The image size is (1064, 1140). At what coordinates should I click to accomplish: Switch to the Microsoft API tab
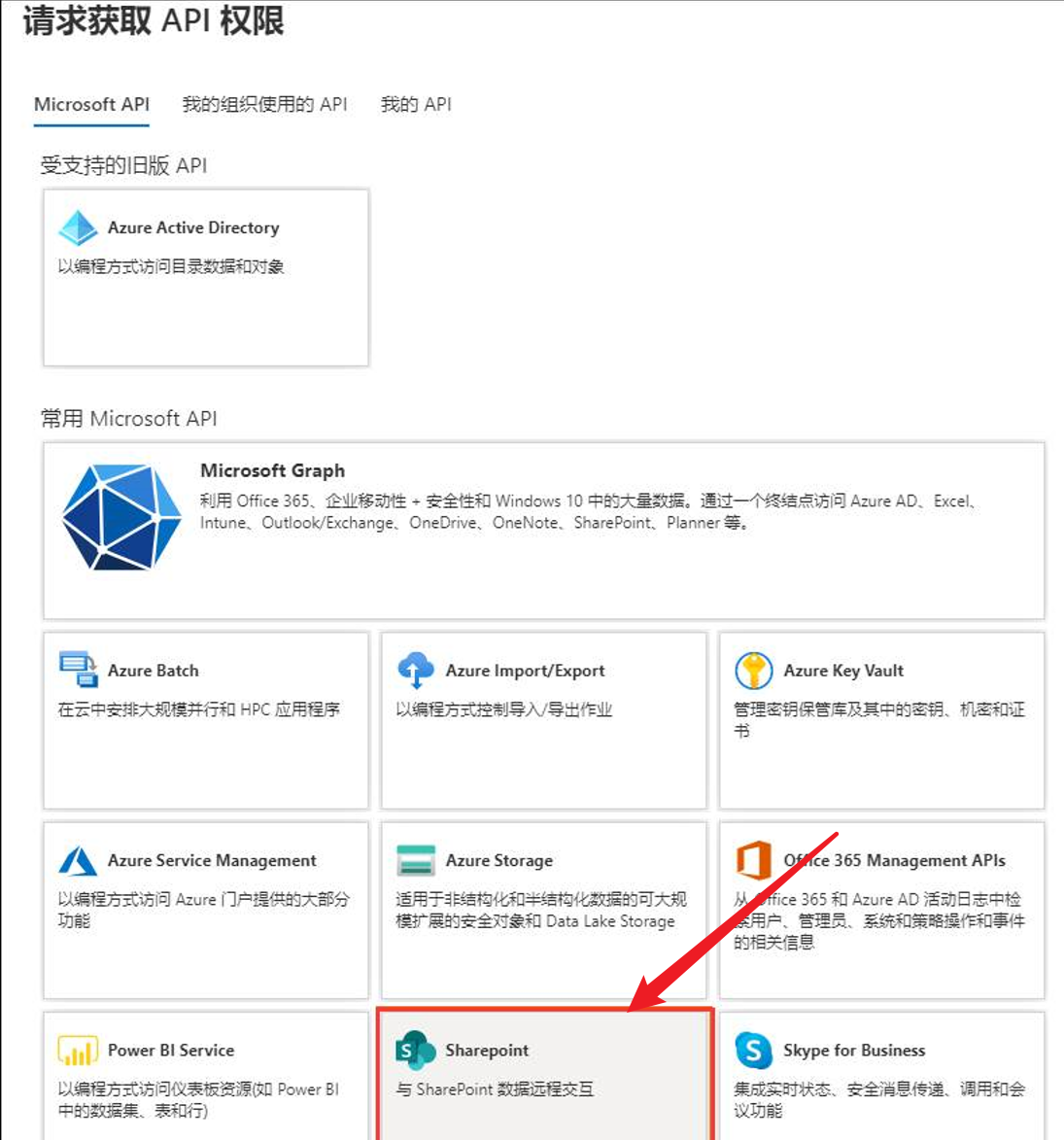91,105
